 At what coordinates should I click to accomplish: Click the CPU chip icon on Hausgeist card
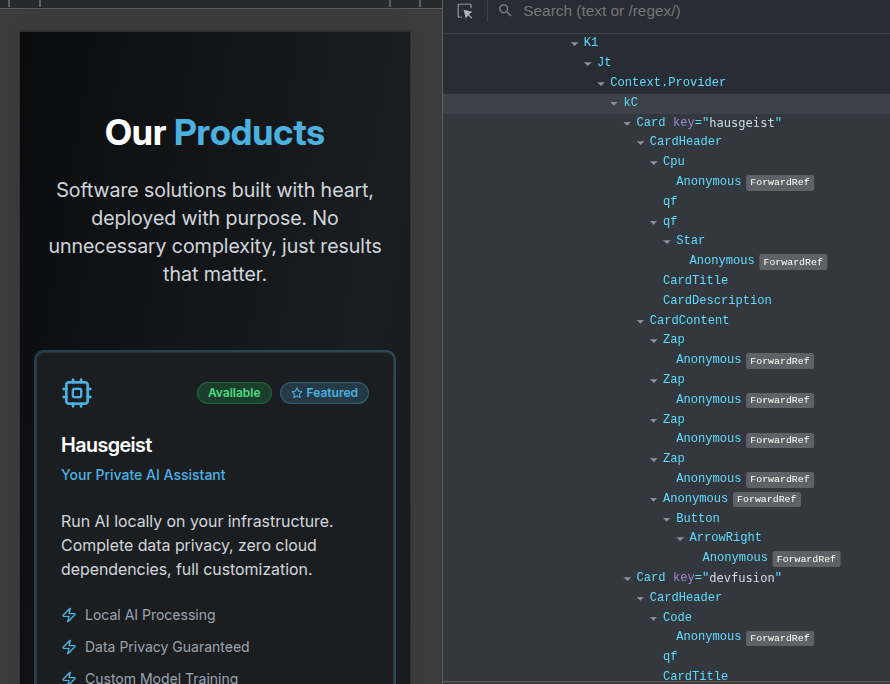77,393
